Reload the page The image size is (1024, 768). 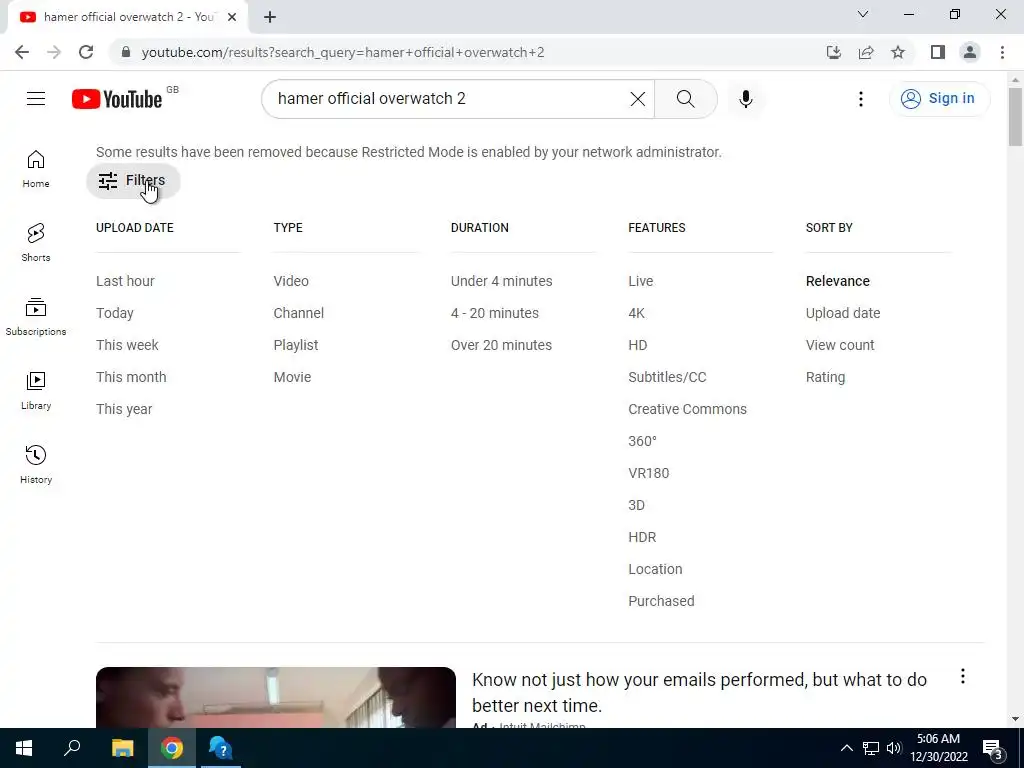click(x=86, y=52)
